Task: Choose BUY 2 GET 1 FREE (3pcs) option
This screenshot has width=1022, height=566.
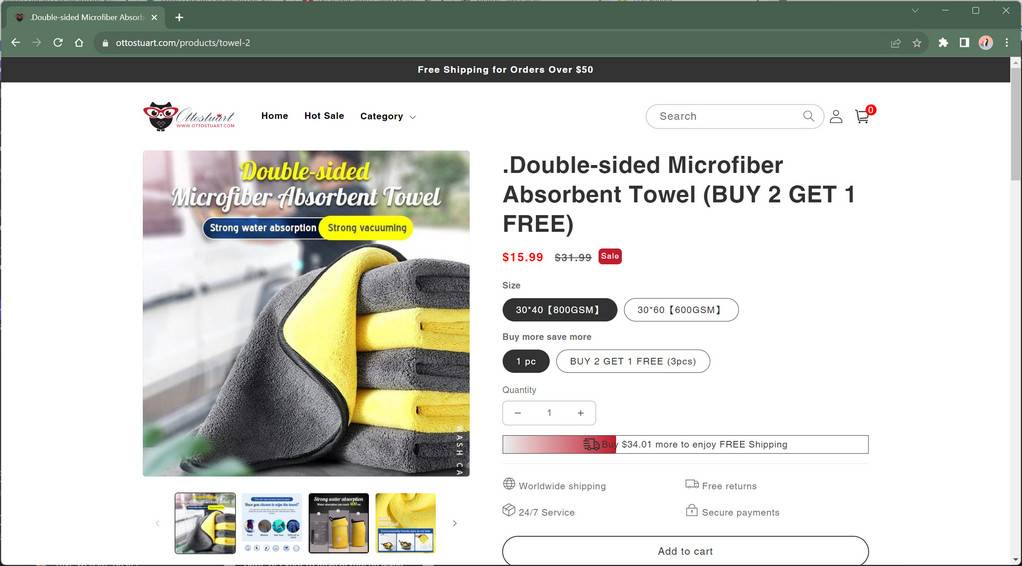Action: click(x=633, y=361)
